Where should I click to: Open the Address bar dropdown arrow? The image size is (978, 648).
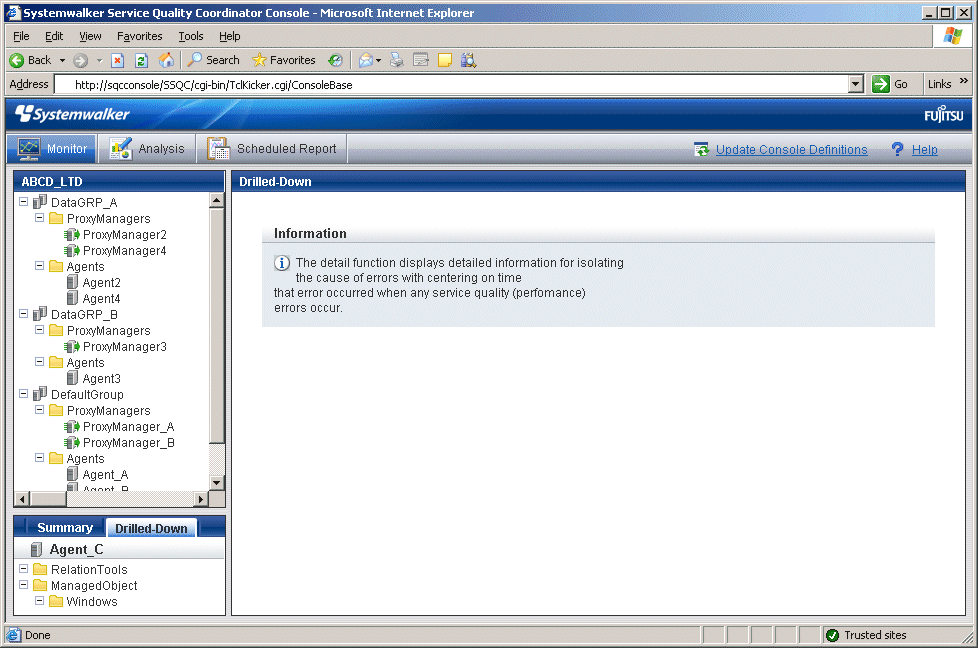[856, 84]
